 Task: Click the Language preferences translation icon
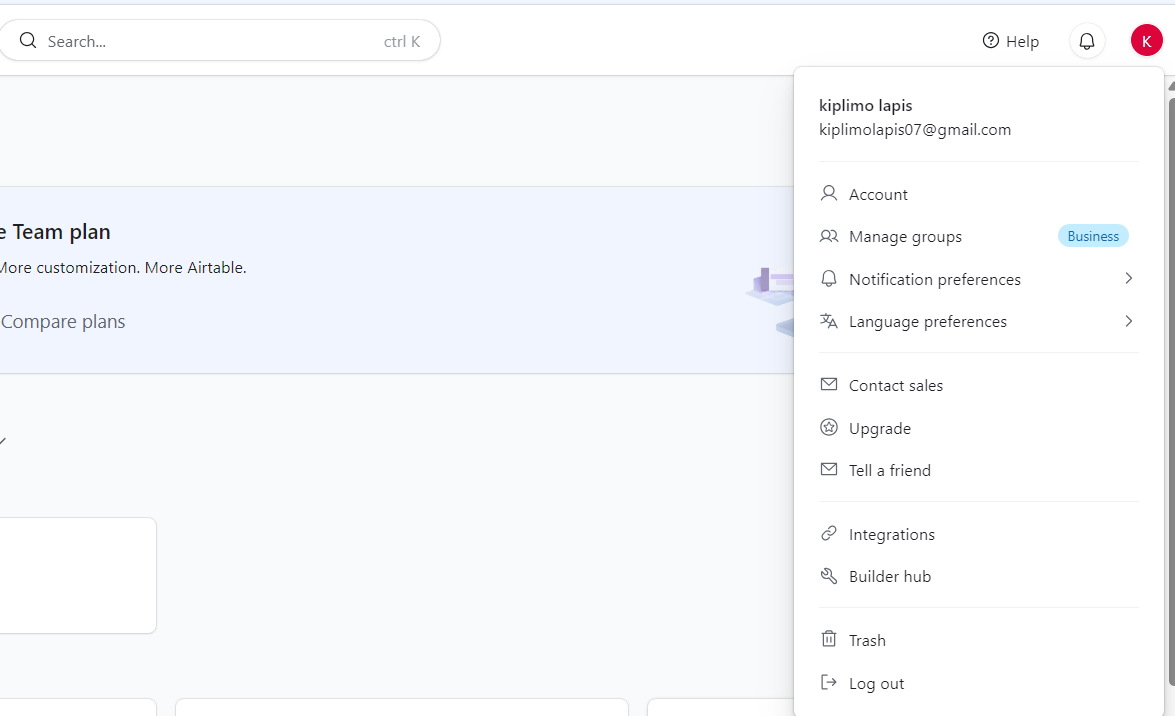(x=828, y=321)
